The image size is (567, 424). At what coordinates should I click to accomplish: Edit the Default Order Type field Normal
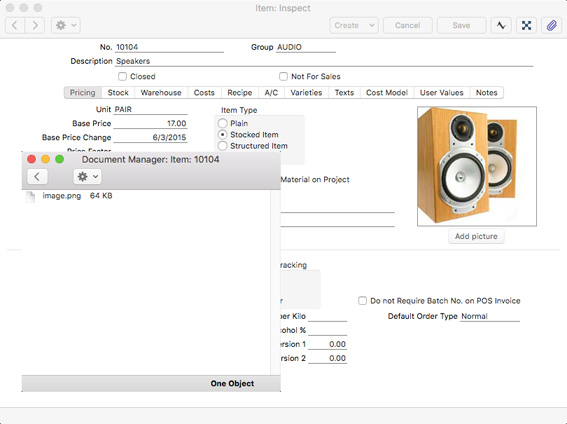click(490, 316)
